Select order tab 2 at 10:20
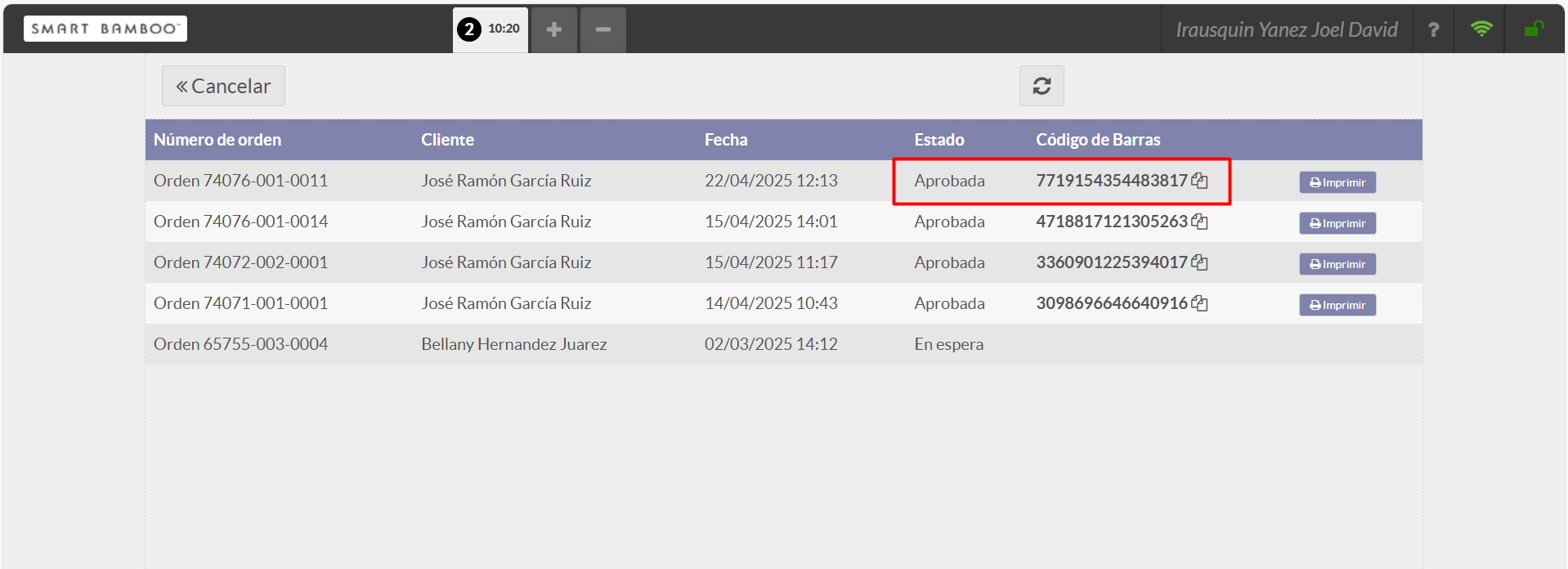 point(490,29)
